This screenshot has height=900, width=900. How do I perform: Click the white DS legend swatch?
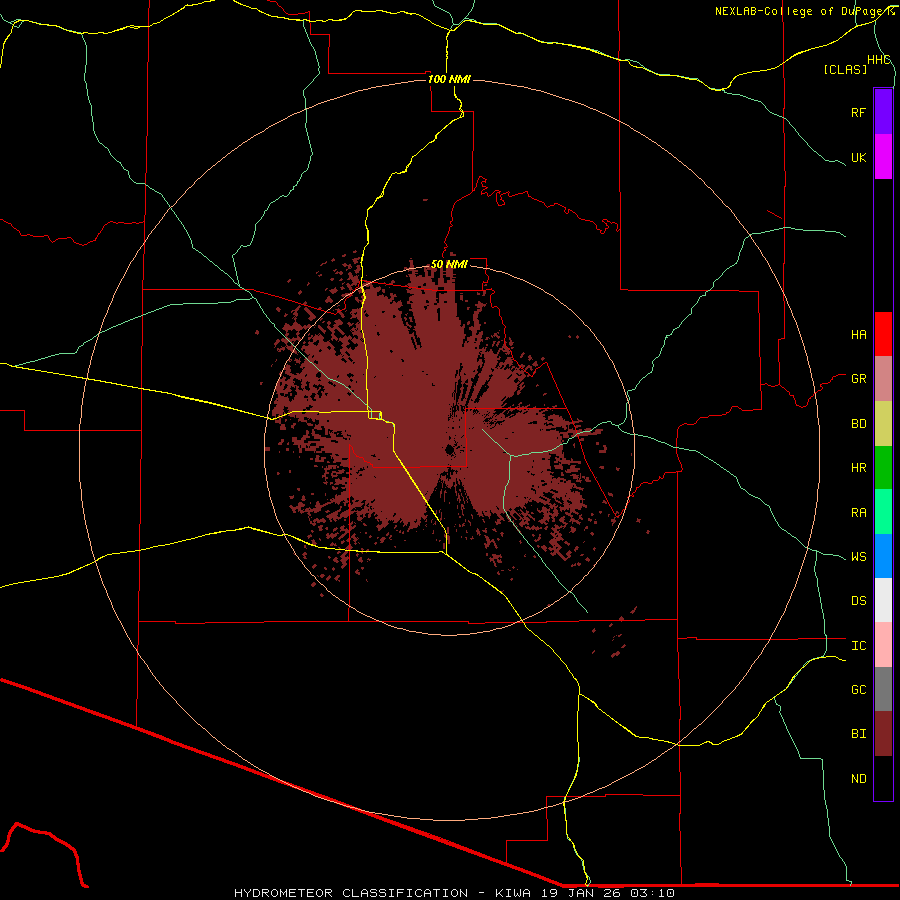(883, 600)
